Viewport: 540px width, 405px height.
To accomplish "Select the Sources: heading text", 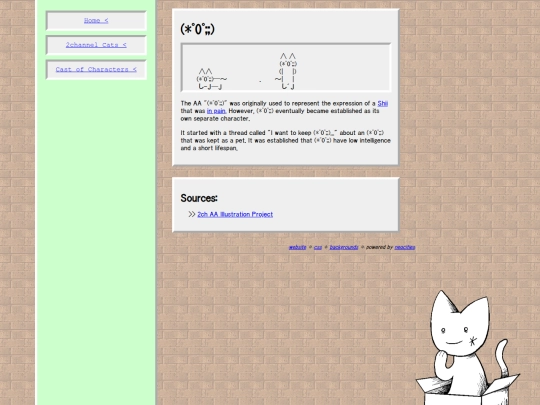I will pyautogui.click(x=199, y=198).
